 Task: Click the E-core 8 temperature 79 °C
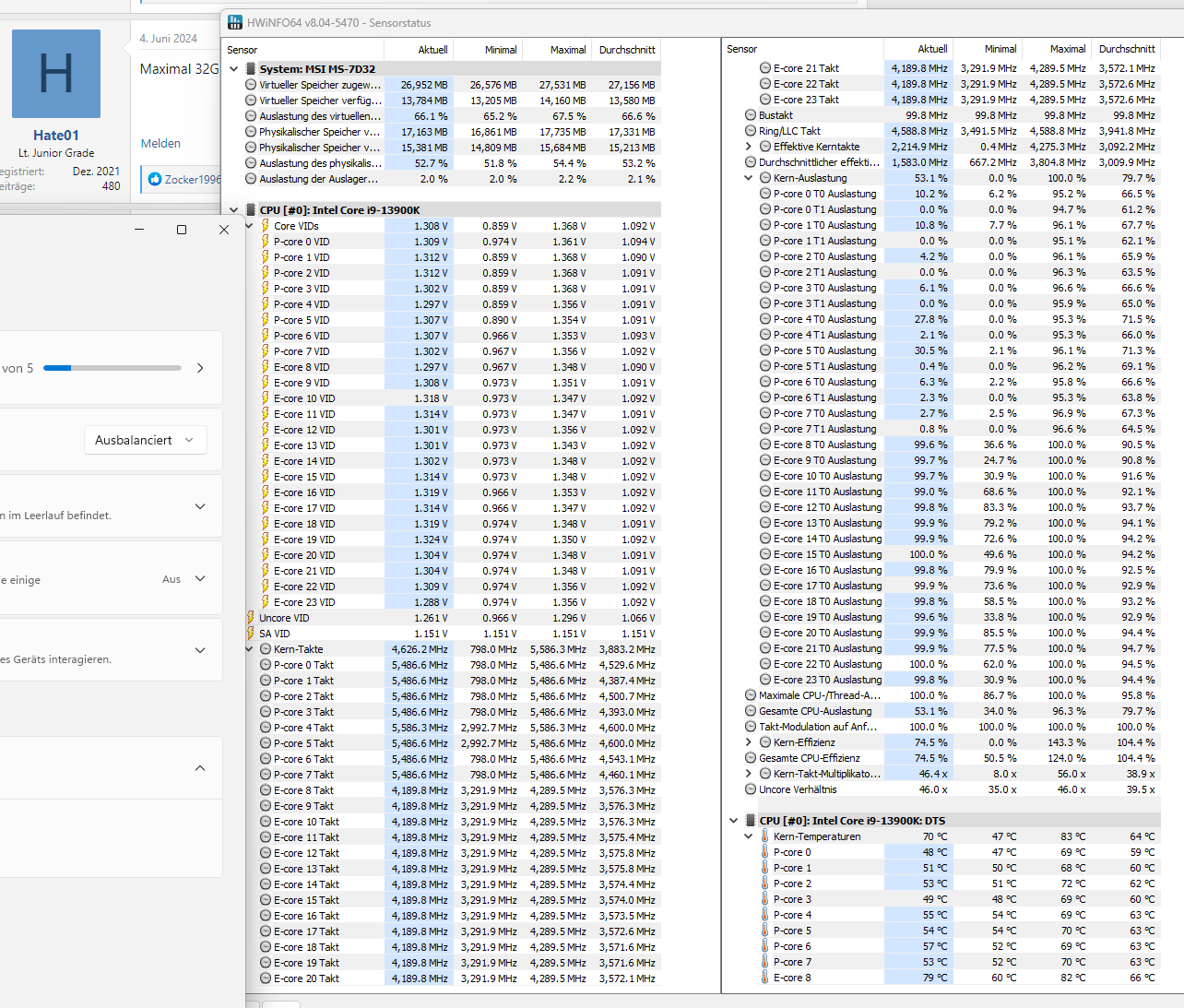click(935, 977)
